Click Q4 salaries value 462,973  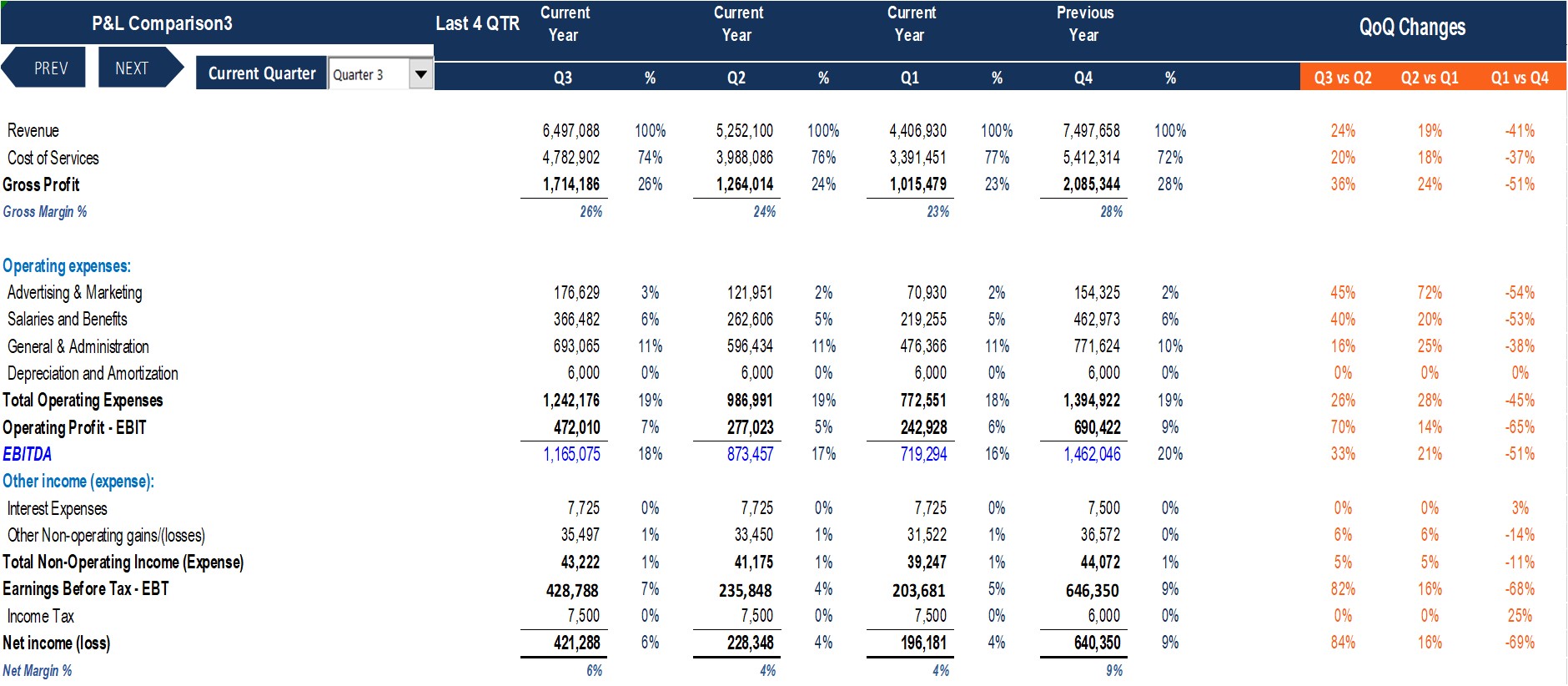point(1097,319)
